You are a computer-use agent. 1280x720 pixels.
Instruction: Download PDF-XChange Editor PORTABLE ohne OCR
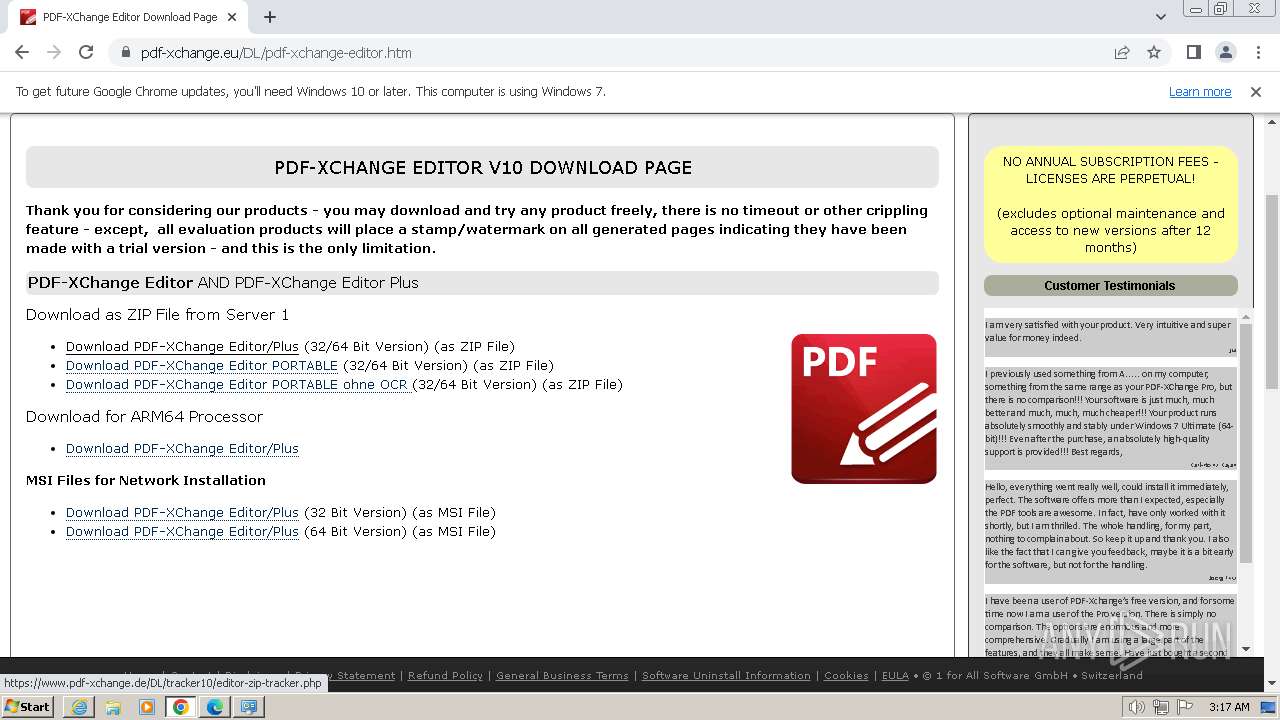coord(238,384)
